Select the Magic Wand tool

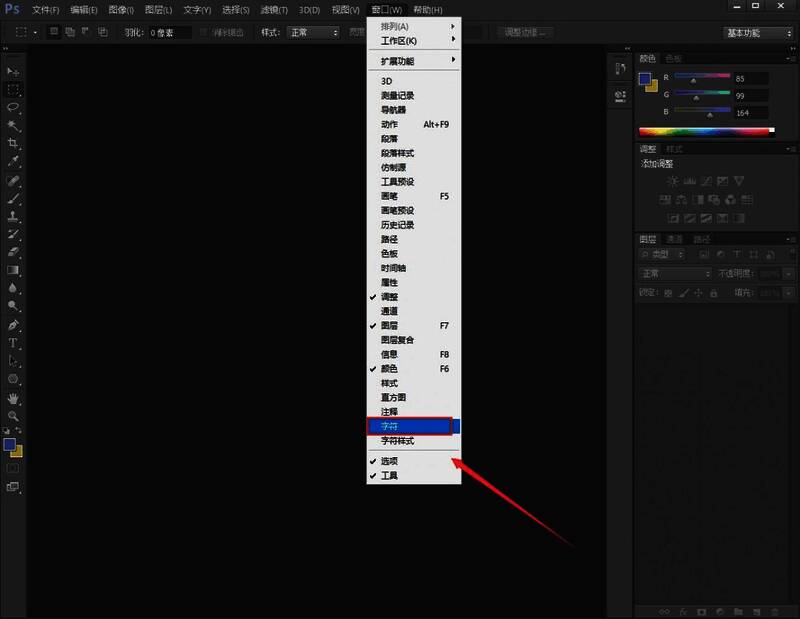(14, 125)
